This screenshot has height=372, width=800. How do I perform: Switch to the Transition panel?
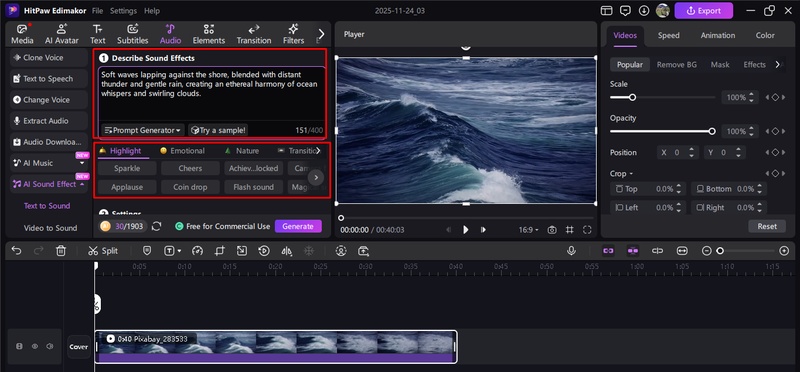254,34
